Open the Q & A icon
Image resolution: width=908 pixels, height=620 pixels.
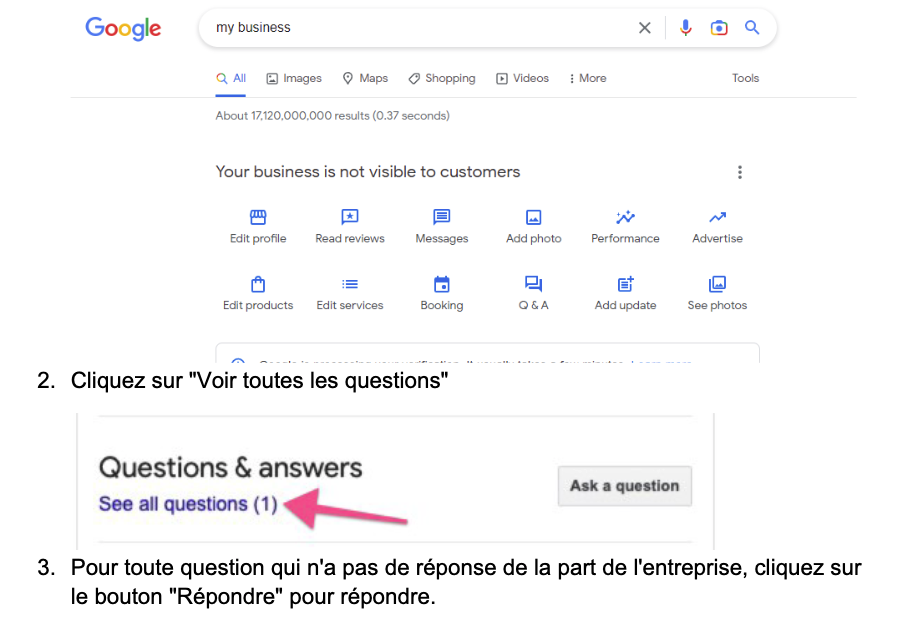click(533, 284)
